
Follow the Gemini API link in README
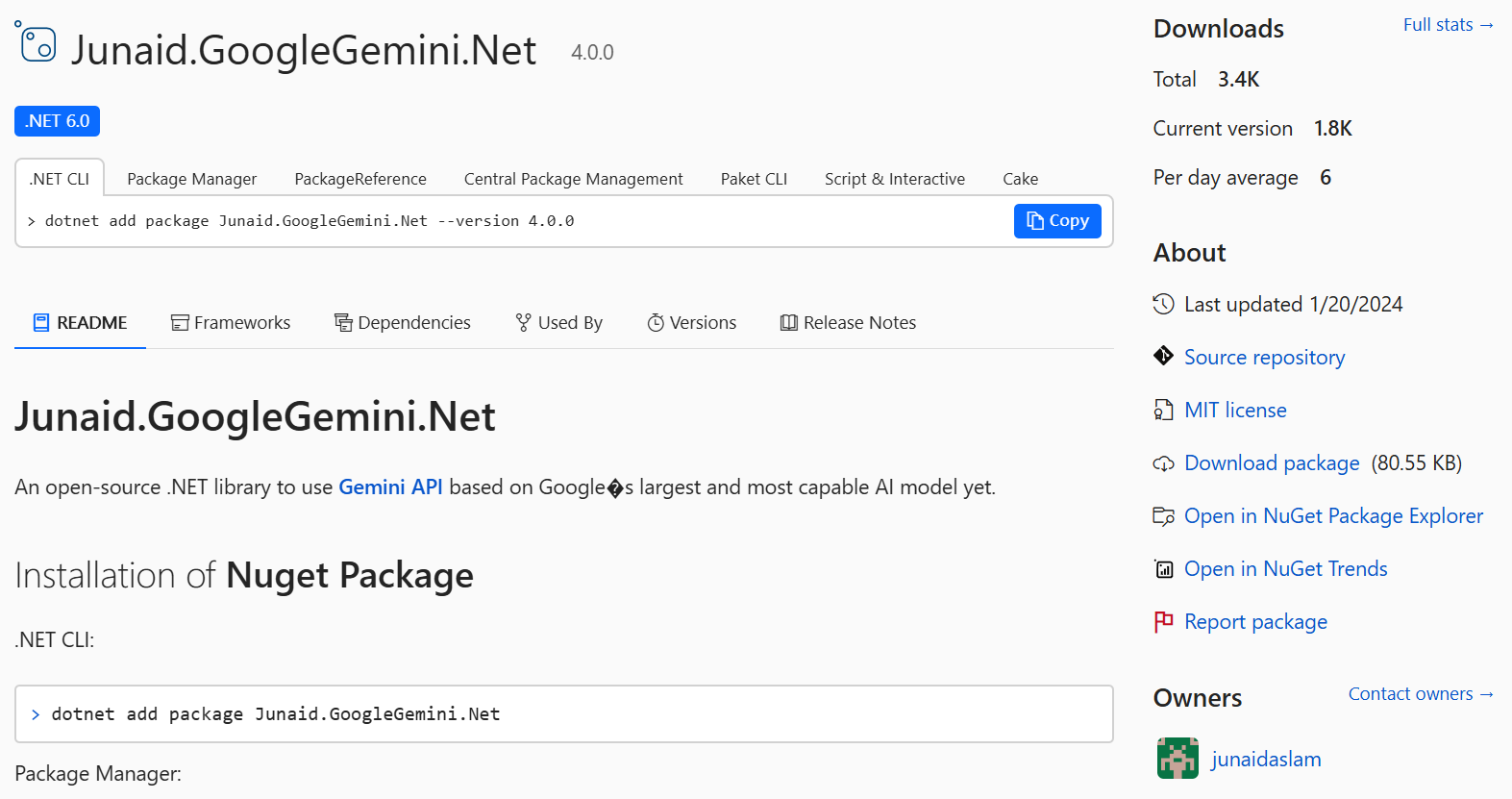(390, 487)
